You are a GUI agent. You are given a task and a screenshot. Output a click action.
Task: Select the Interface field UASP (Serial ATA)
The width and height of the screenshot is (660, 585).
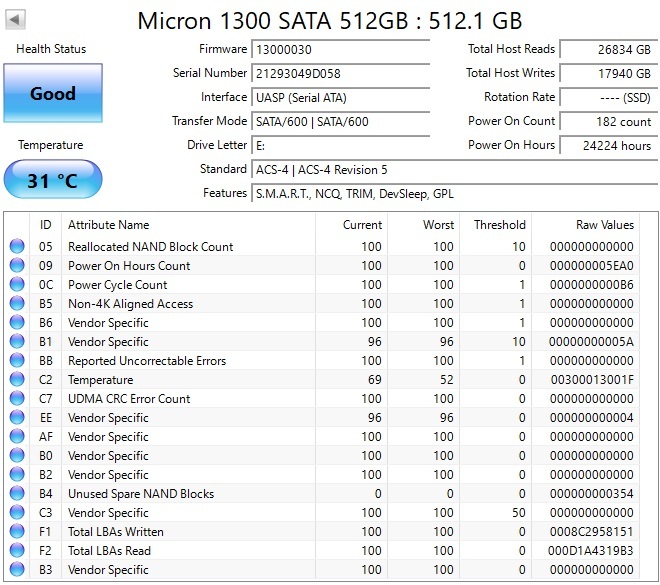341,97
